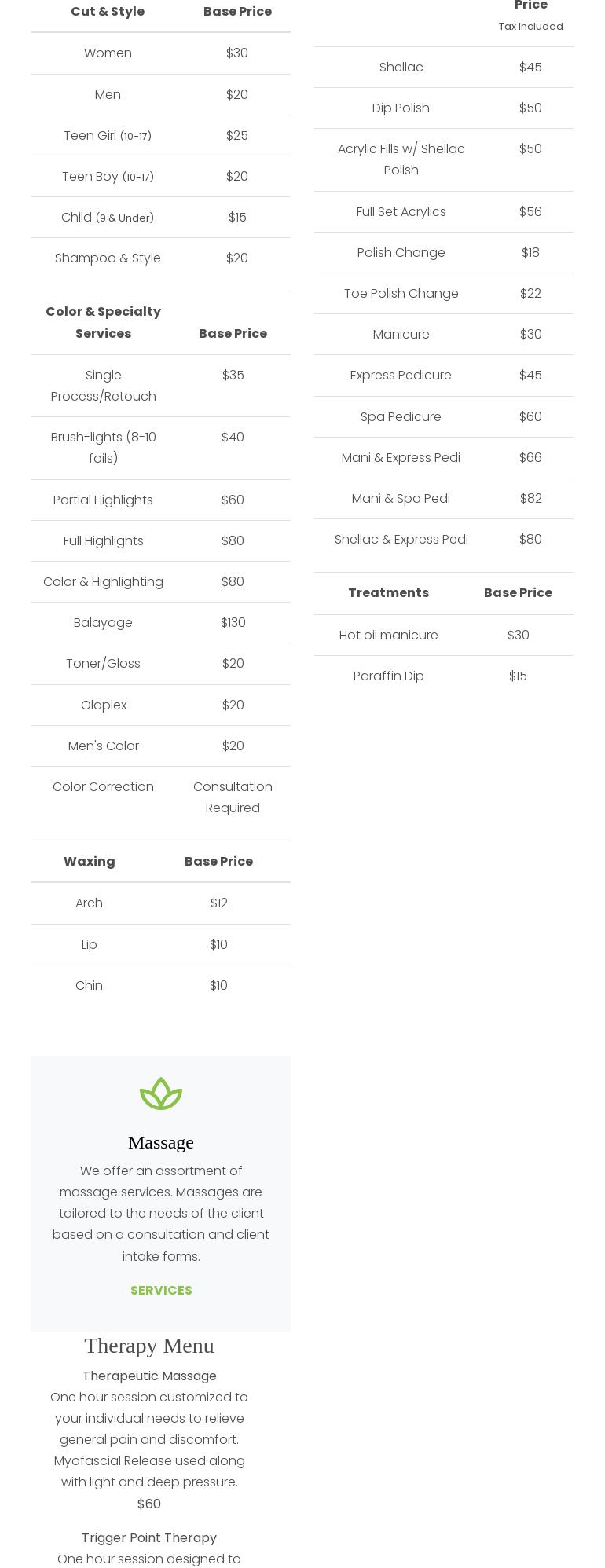The height and width of the screenshot is (1568, 605).
Task: Select the Color & Specialty Services header
Action: [x=103, y=322]
